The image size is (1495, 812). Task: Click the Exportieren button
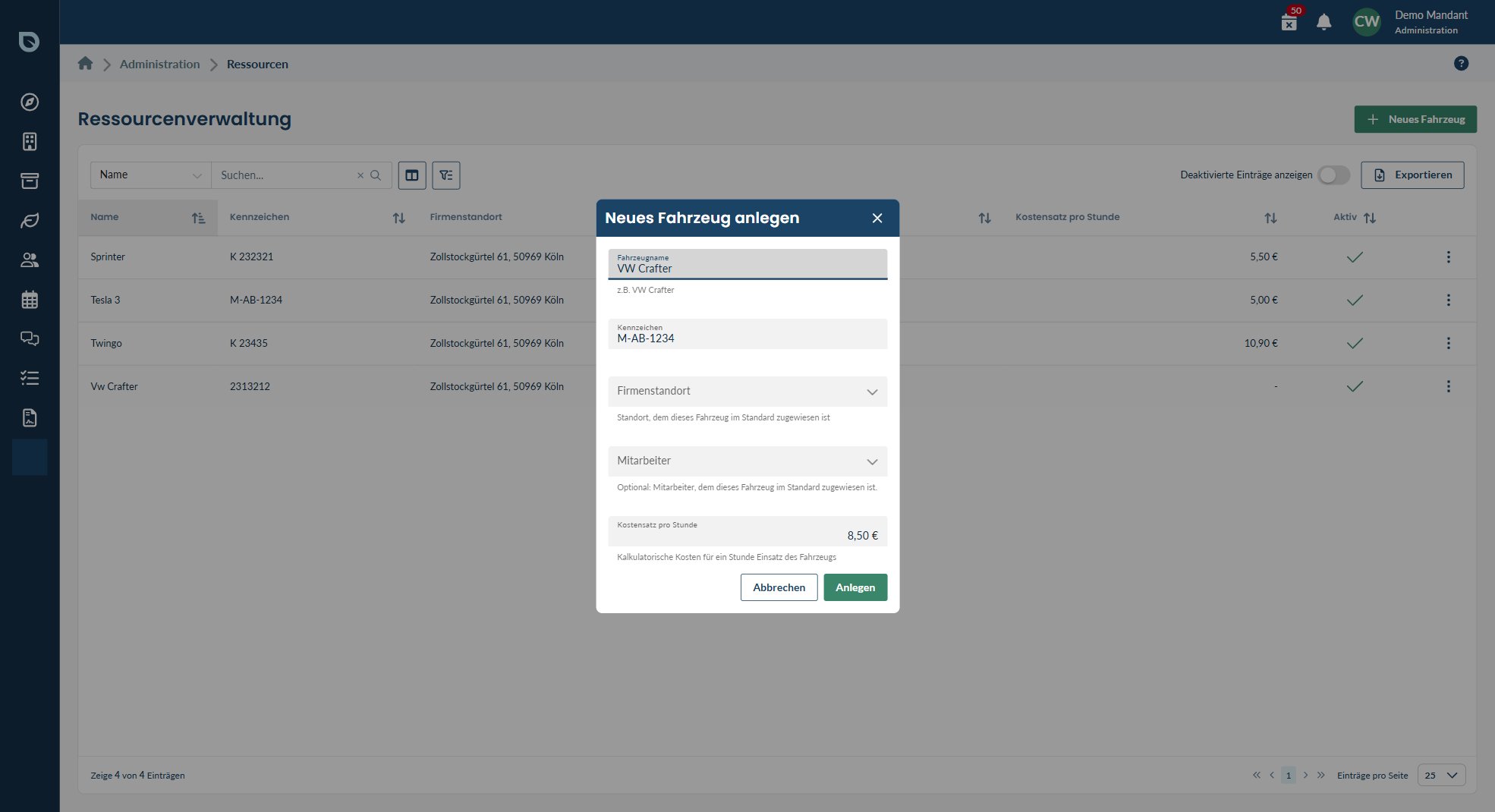(1412, 175)
